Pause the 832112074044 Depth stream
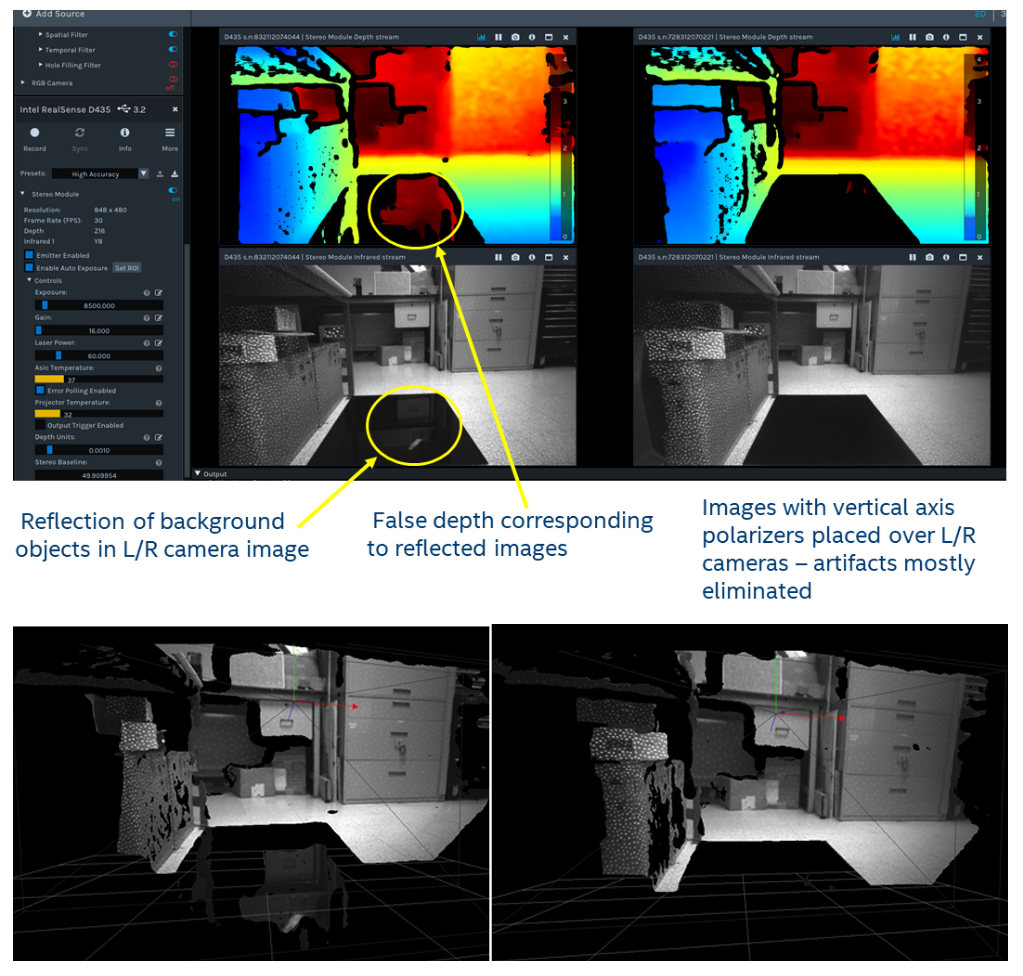 pyautogui.click(x=498, y=37)
